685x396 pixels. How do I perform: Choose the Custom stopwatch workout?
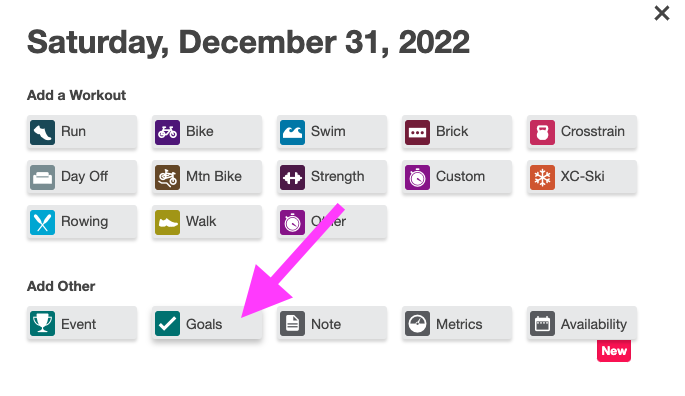[x=457, y=177]
